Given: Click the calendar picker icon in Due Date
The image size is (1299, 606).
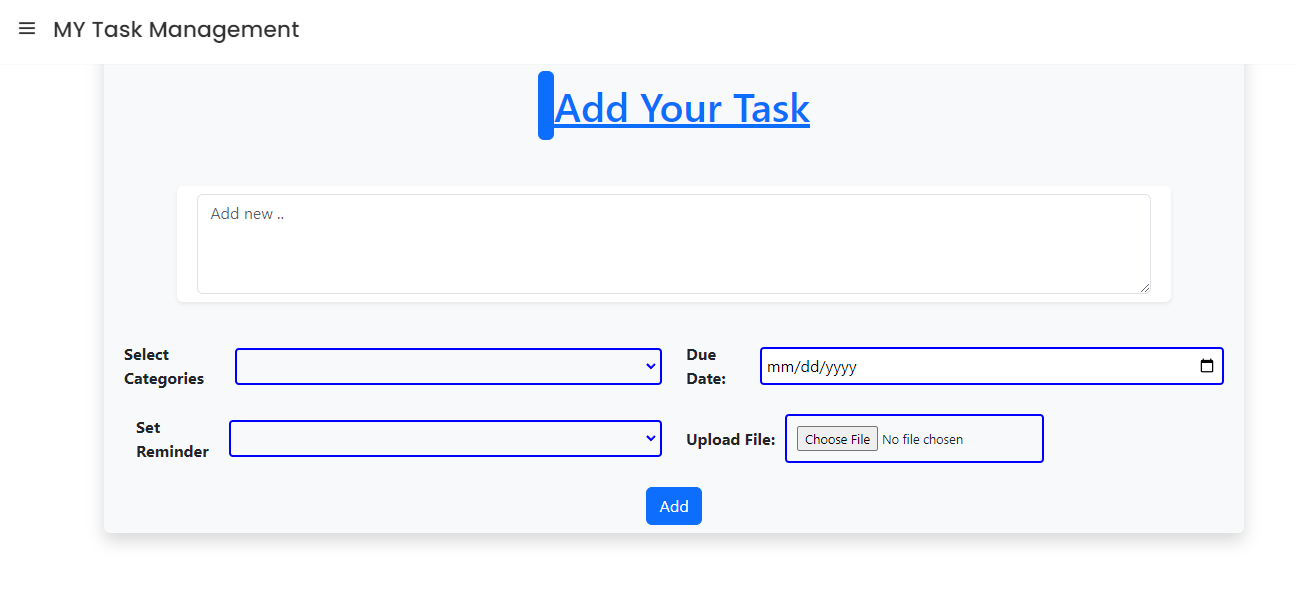Looking at the screenshot, I should click(1207, 366).
